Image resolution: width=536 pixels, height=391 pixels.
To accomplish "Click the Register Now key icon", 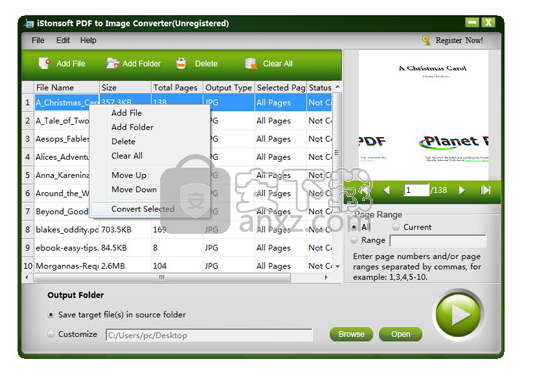I will pos(426,40).
